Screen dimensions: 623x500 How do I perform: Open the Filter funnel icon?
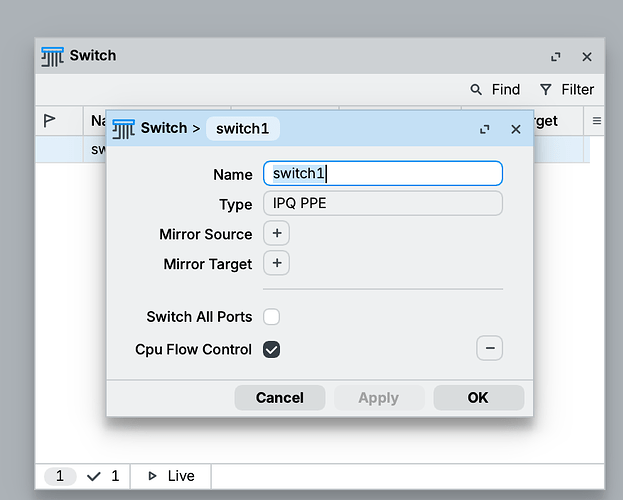[x=546, y=89]
